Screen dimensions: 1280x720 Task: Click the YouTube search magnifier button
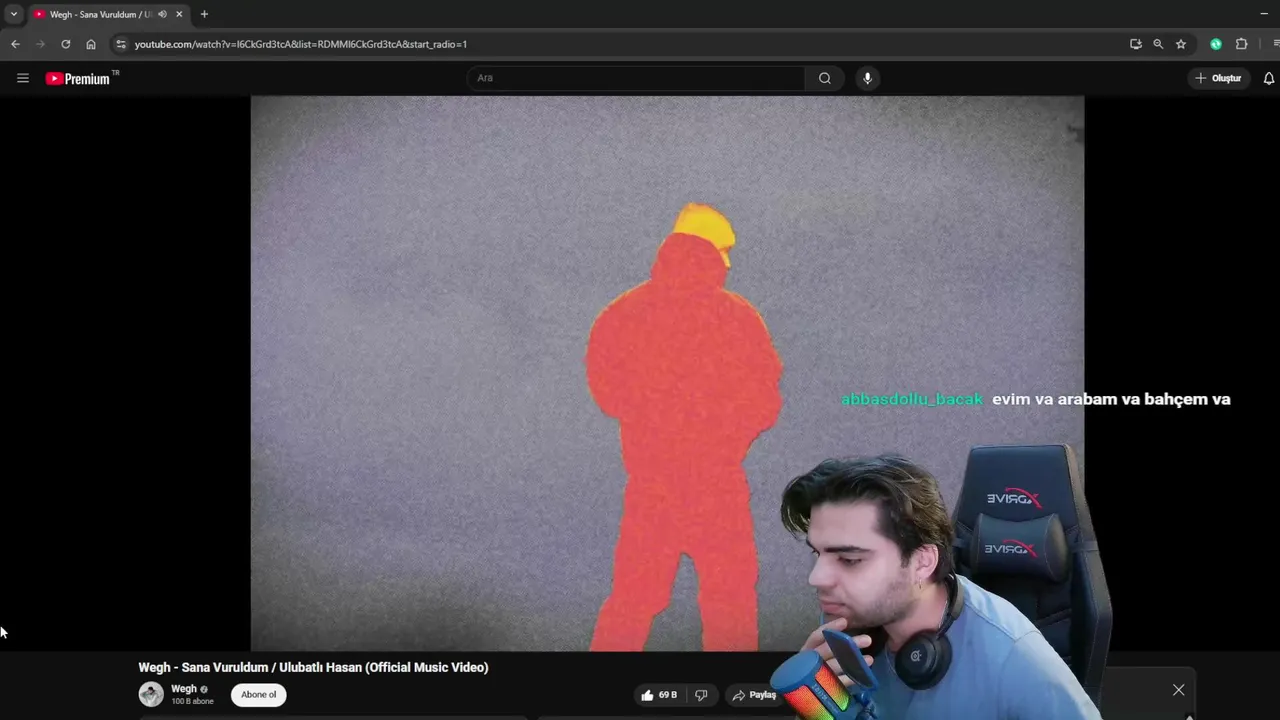(x=824, y=78)
